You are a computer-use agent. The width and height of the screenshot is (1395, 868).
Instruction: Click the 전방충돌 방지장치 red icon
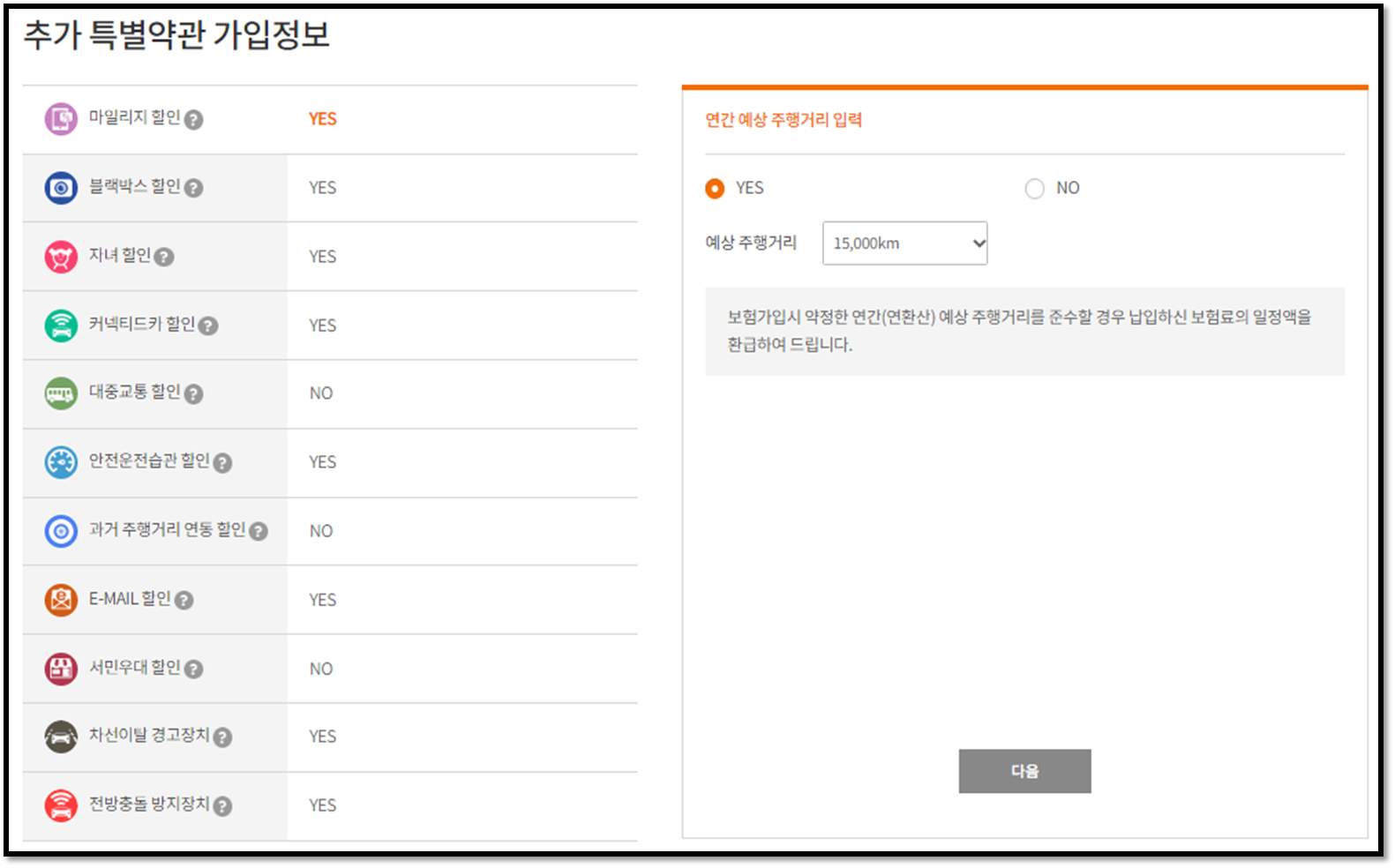(x=61, y=804)
